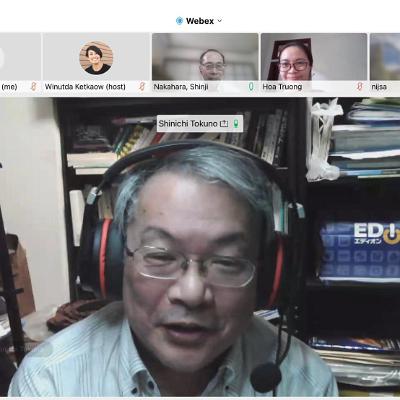
Task: Open the Webex title dropdown chevron
Action: point(219,21)
